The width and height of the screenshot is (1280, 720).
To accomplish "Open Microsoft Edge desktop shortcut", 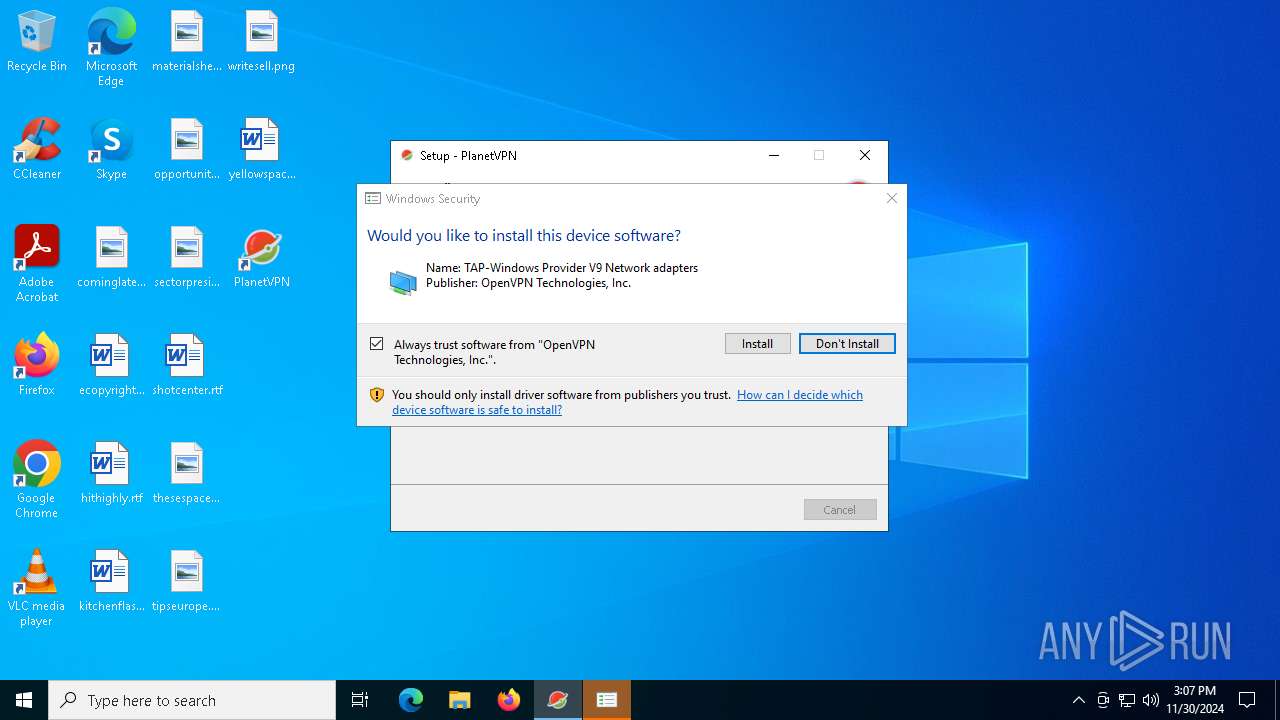I will point(111,48).
